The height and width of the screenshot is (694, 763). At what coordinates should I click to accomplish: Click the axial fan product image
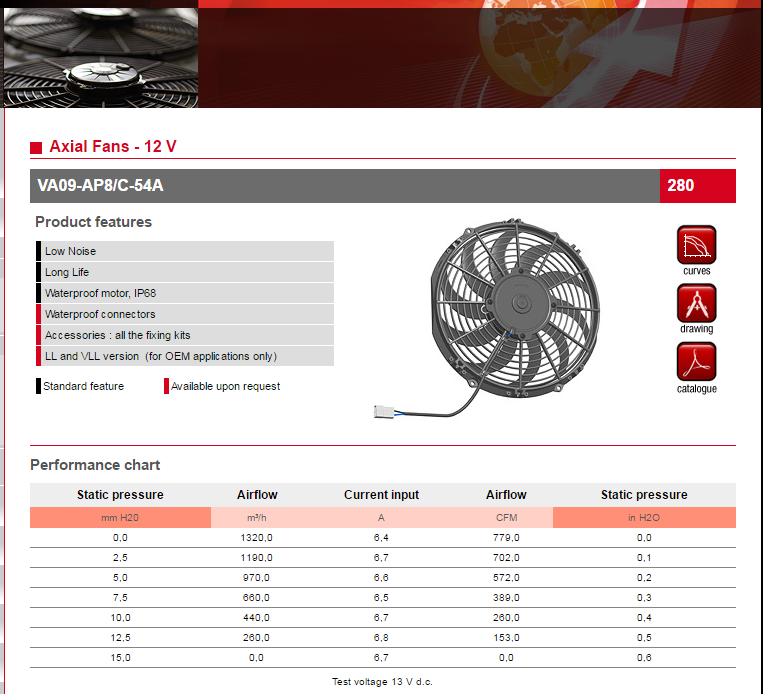(x=489, y=317)
